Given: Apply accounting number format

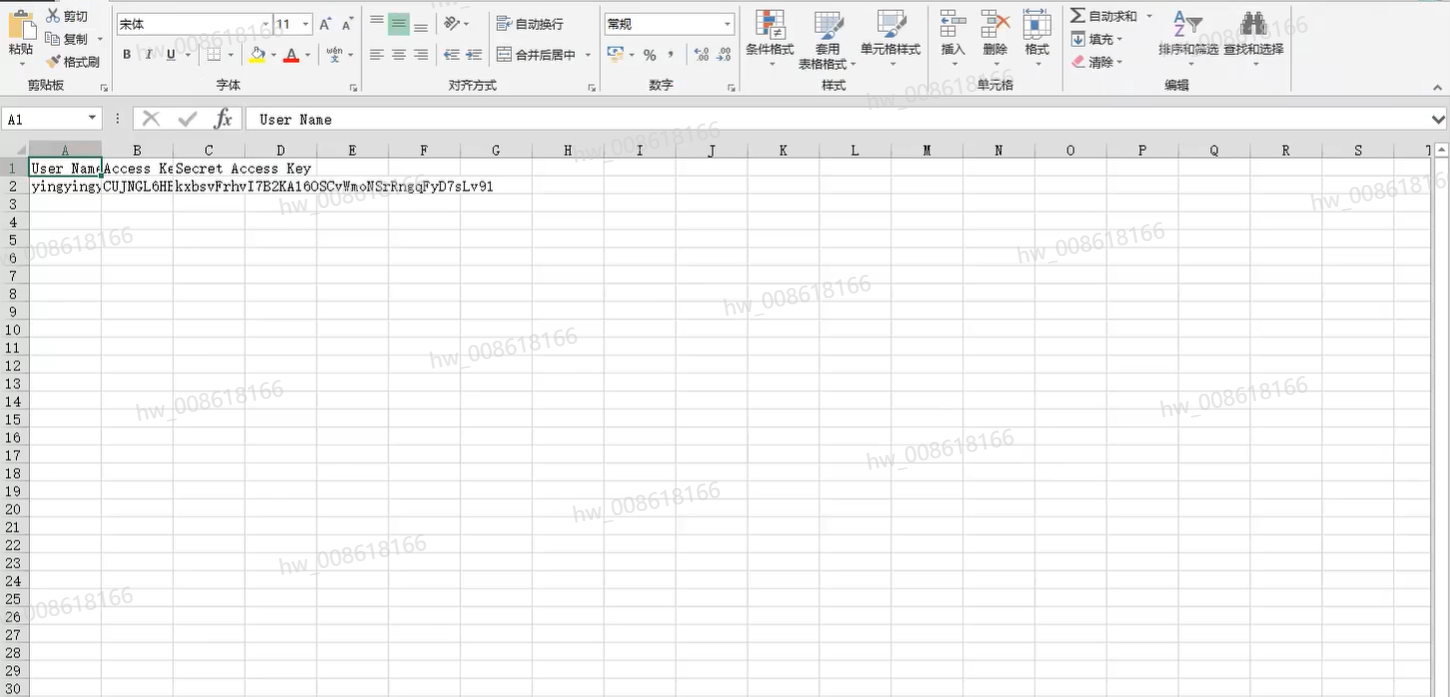Looking at the screenshot, I should coord(616,55).
